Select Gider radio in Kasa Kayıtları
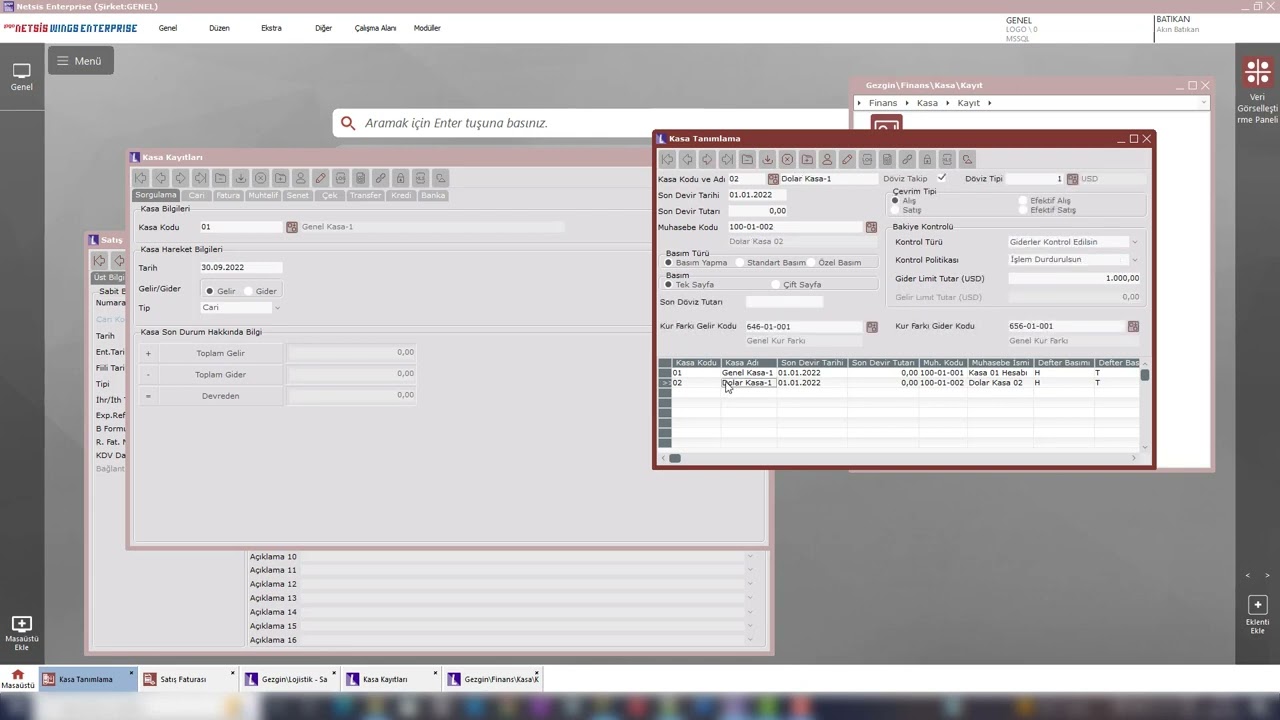The height and width of the screenshot is (720, 1280). (249, 291)
